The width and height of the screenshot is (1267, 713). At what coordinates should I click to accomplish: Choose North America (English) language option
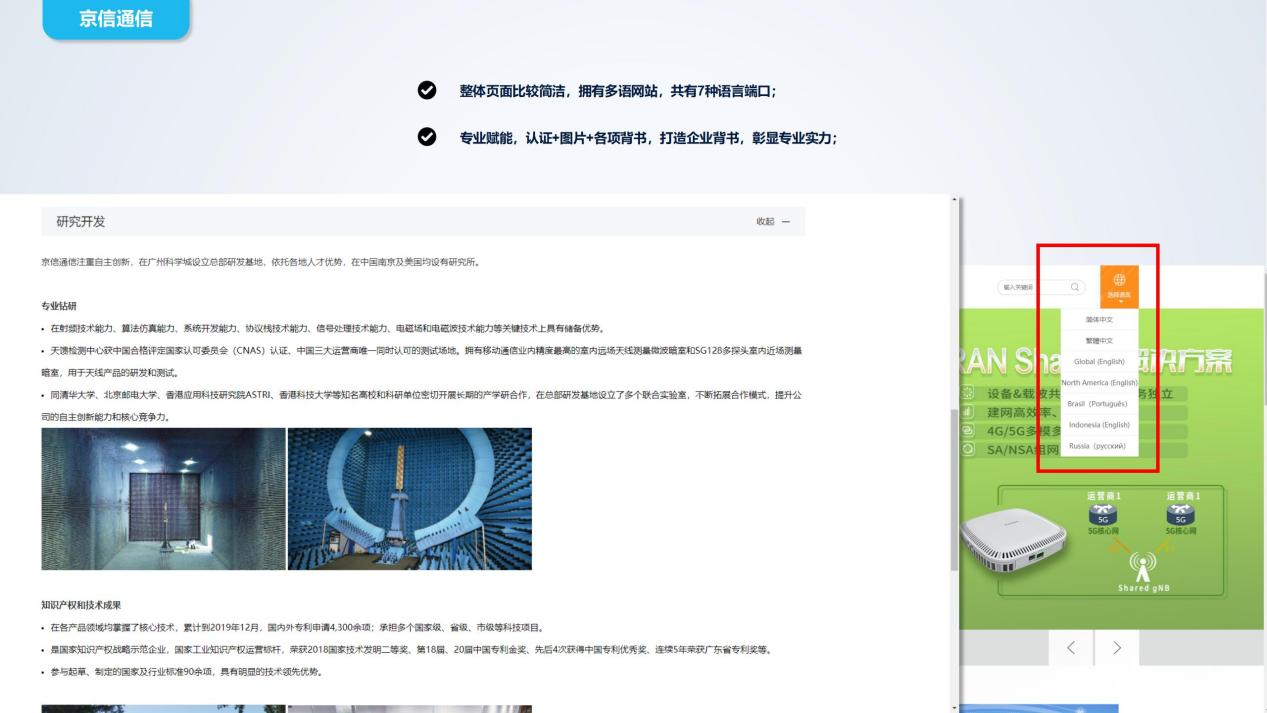[1099, 382]
